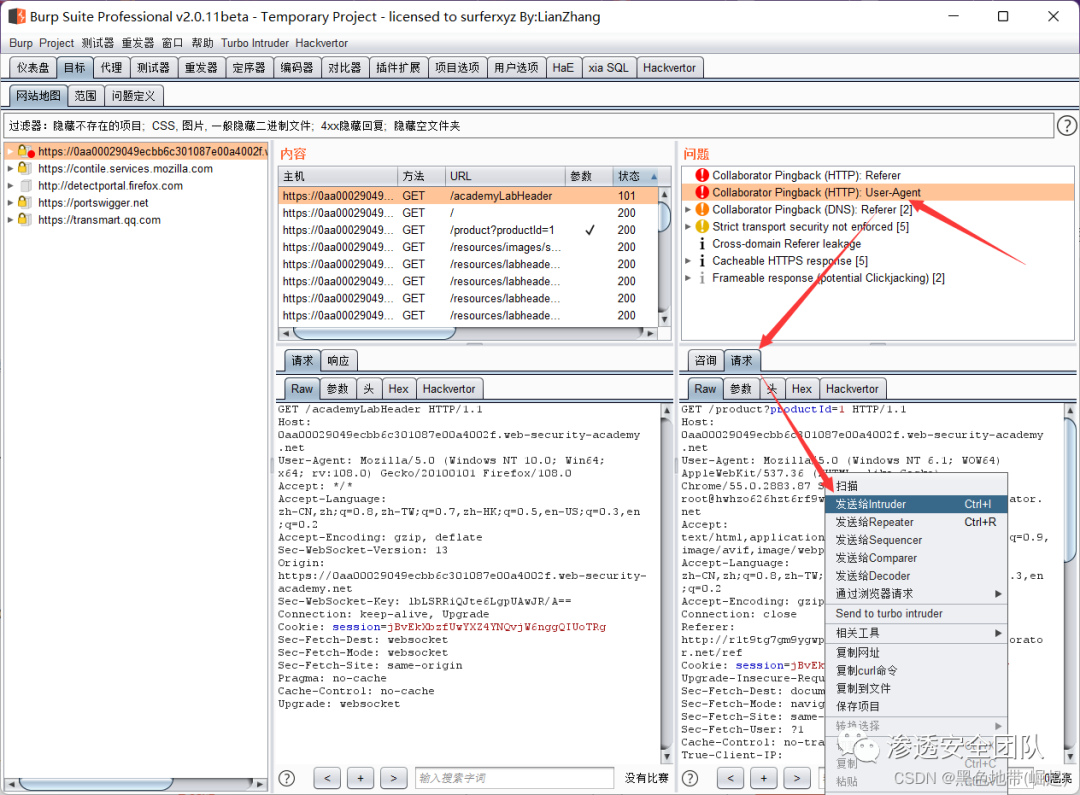This screenshot has height=795, width=1080.
Task: Open the 咨询 tab in issues pane
Action: [705, 360]
